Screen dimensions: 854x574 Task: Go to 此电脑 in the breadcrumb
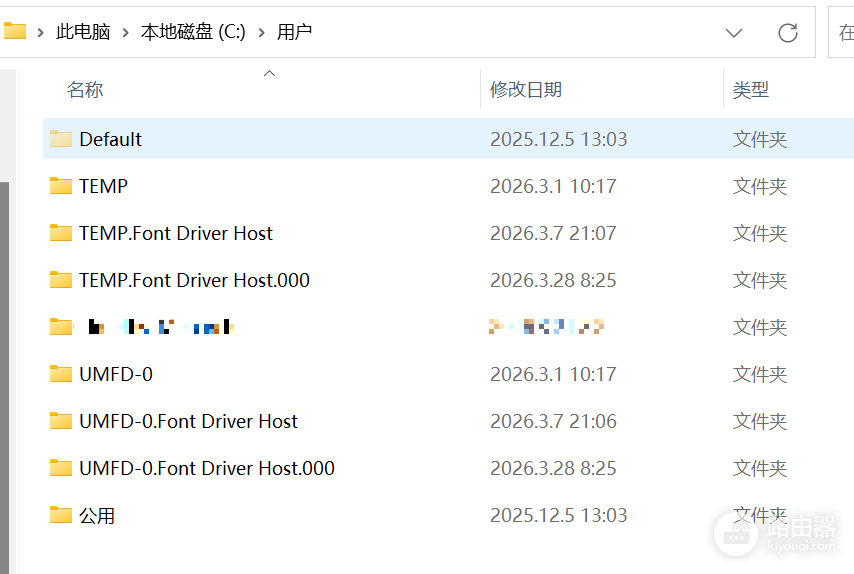point(83,32)
